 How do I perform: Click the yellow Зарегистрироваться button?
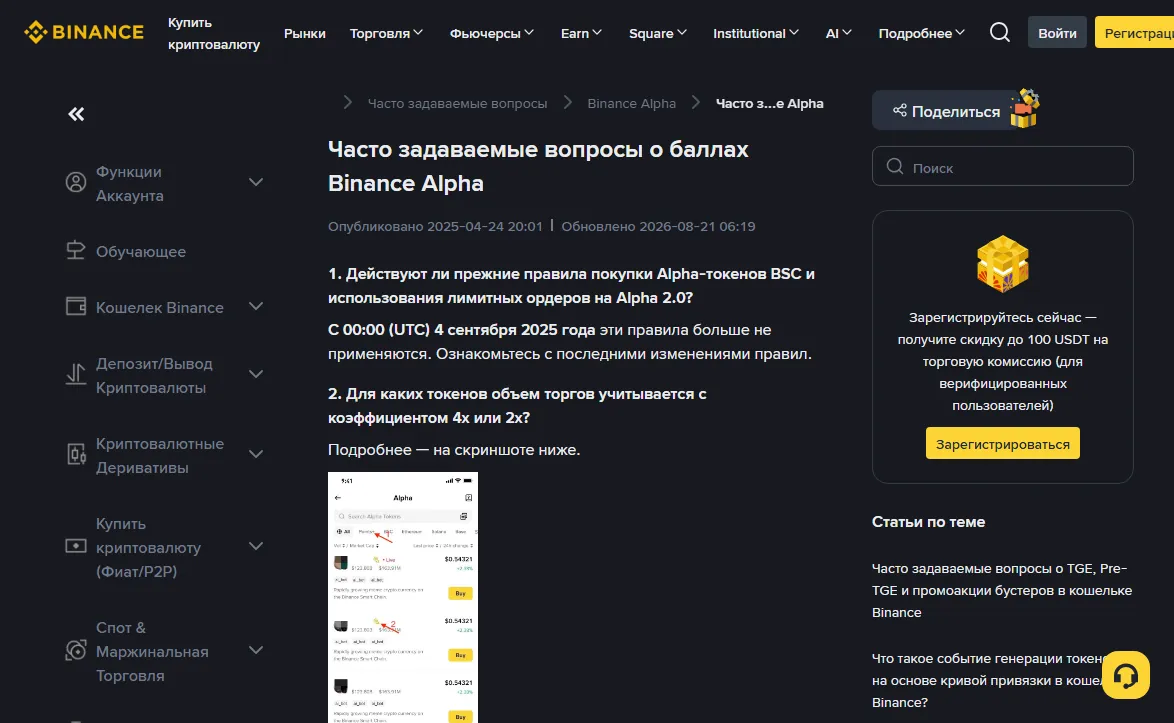[x=1003, y=444]
